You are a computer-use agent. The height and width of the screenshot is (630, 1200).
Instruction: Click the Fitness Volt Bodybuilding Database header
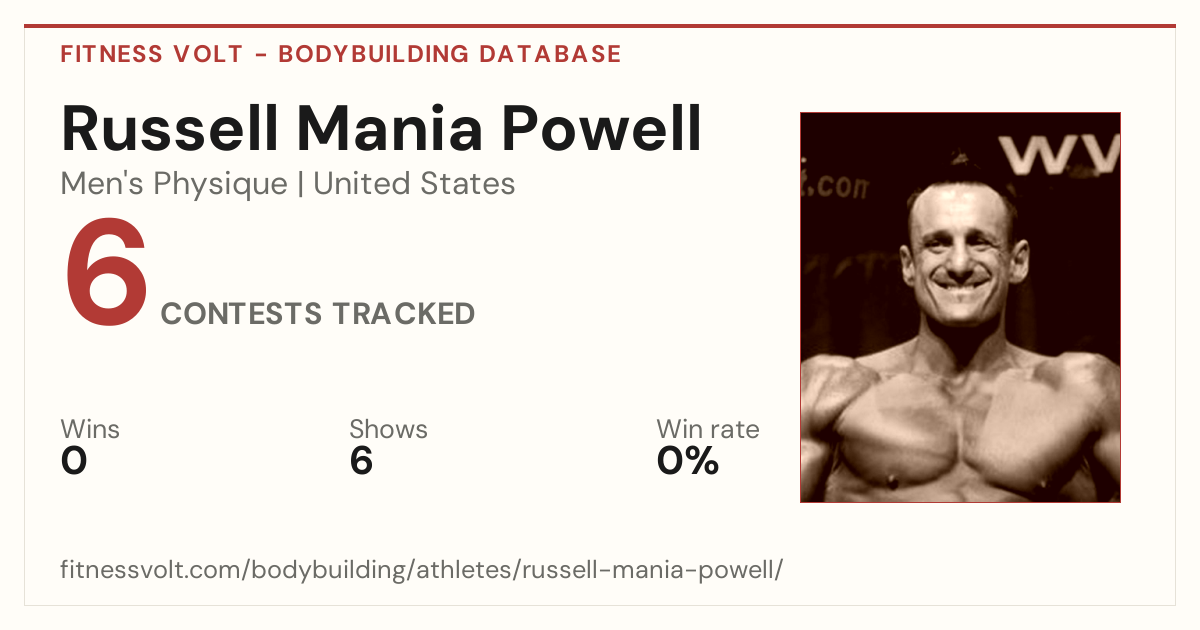[x=341, y=54]
